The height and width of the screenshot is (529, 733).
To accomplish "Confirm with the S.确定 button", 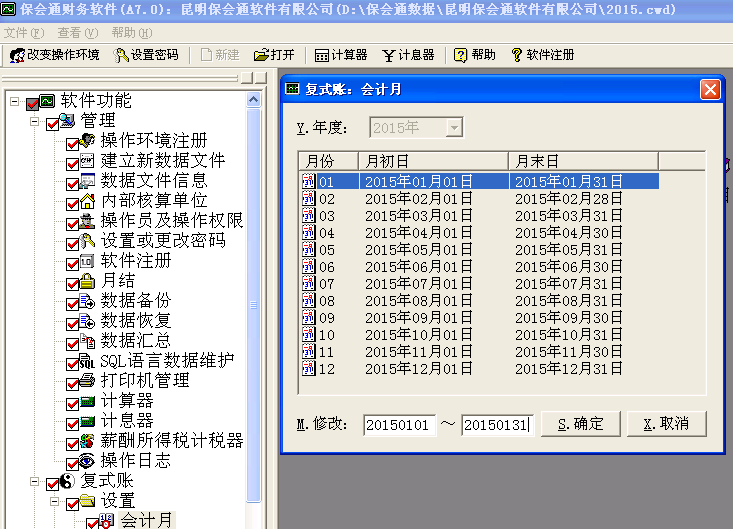I will click(x=581, y=424).
